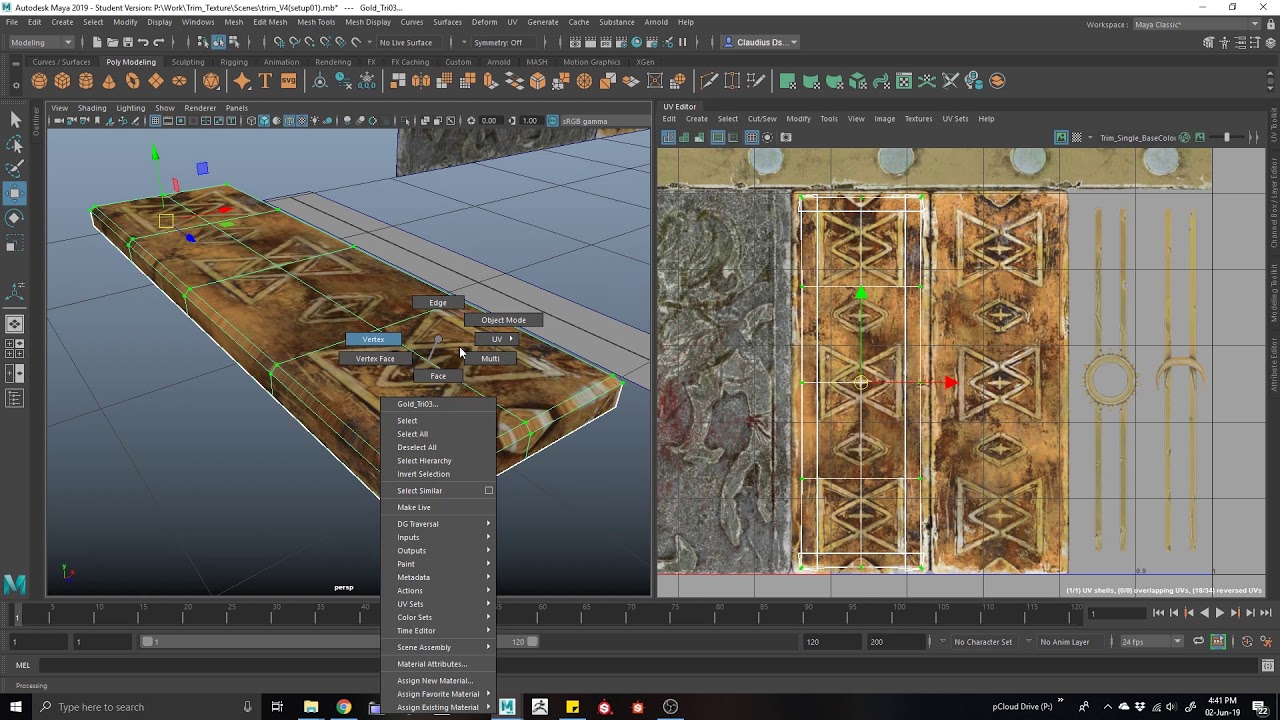Open the 24 fps frame rate dropdown
Viewport: 1280px width, 720px height.
click(1151, 641)
